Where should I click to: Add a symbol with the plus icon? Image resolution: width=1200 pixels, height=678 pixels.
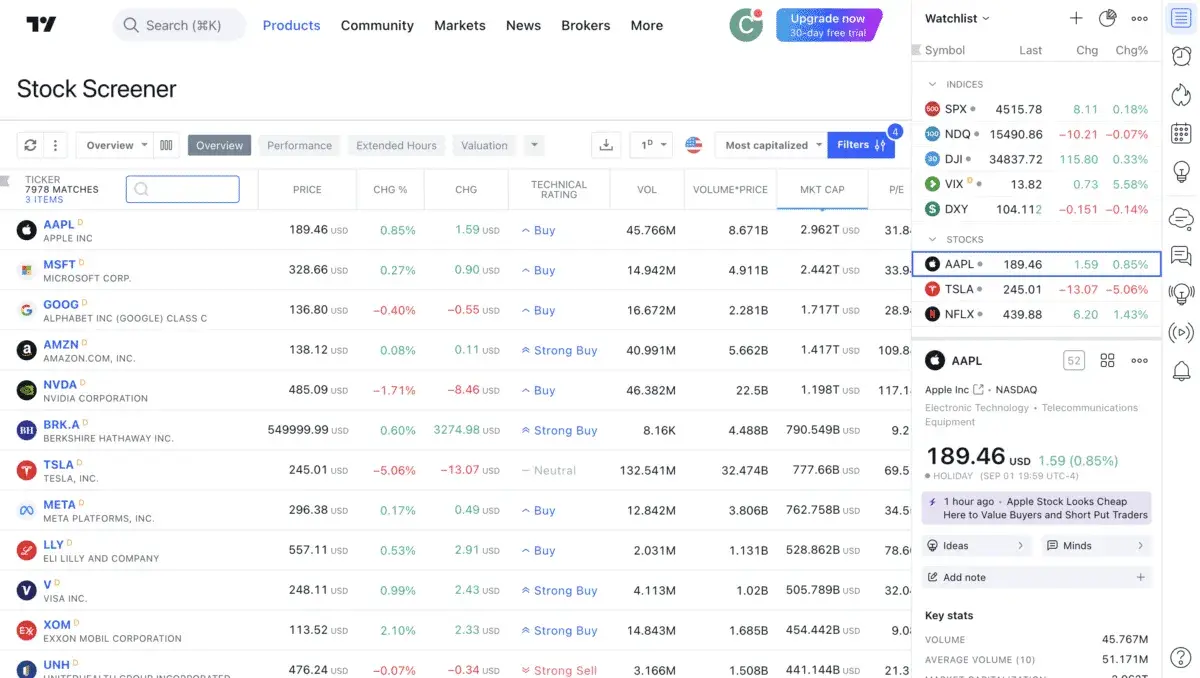(1076, 18)
